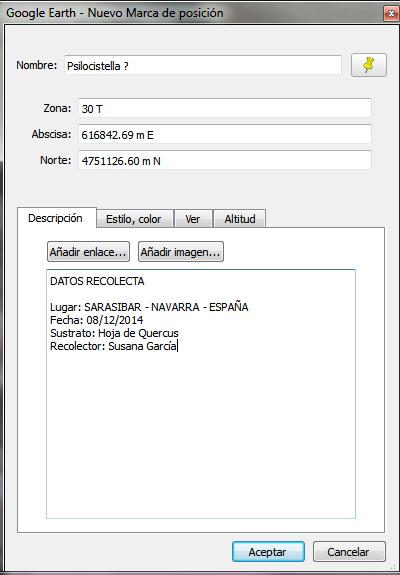The width and height of the screenshot is (400, 575).
Task: Click the DATOS RECOLECTA line in the description
Action: [x=97, y=281]
